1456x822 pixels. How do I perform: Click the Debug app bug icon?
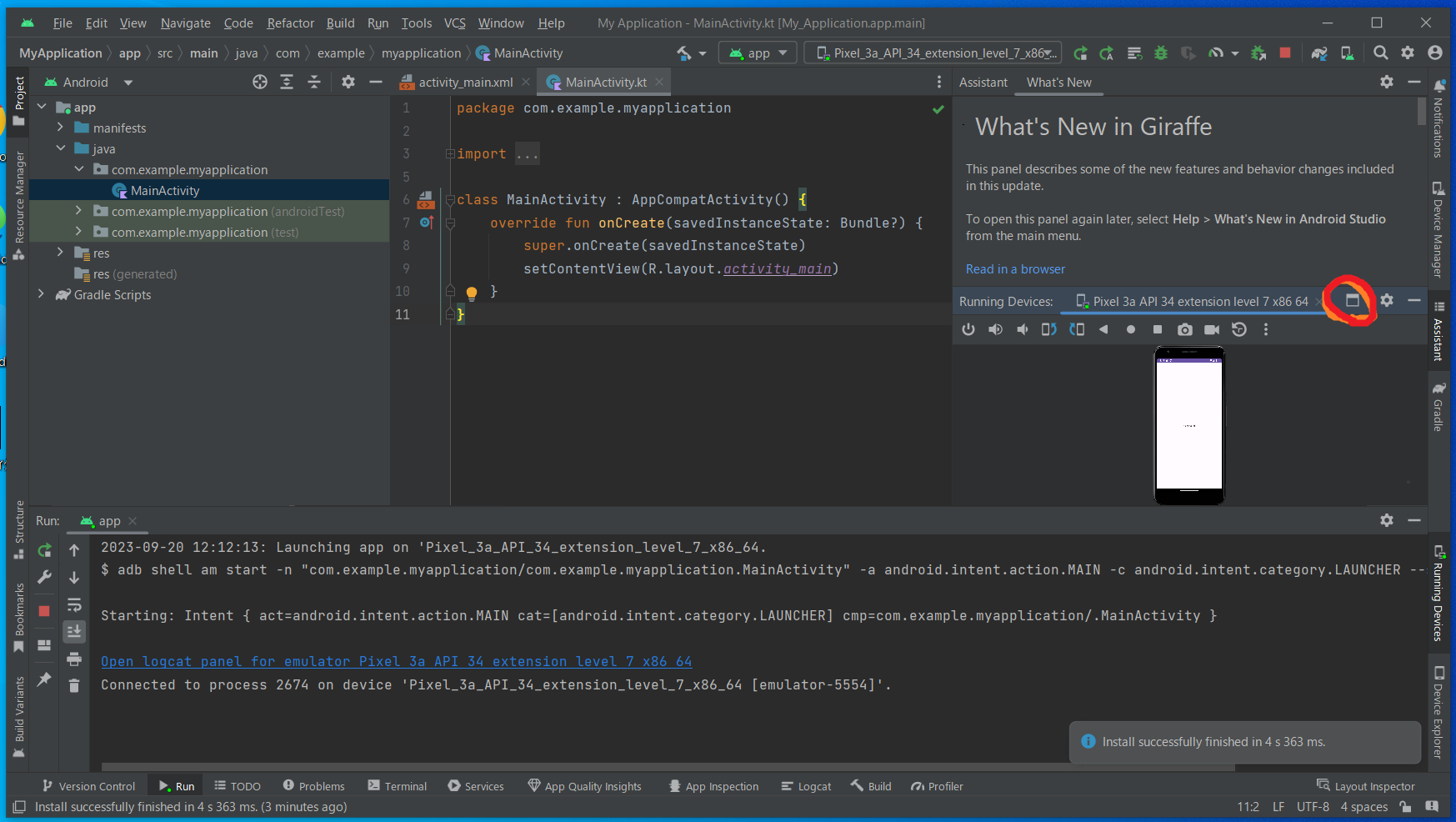coord(1161,53)
